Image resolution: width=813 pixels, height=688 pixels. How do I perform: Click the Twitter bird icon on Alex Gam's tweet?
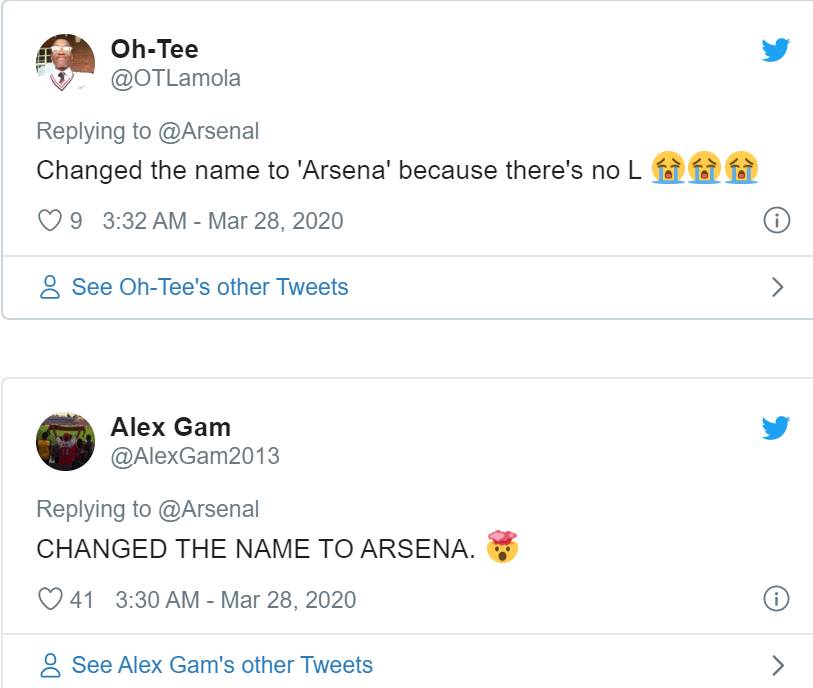point(776,428)
